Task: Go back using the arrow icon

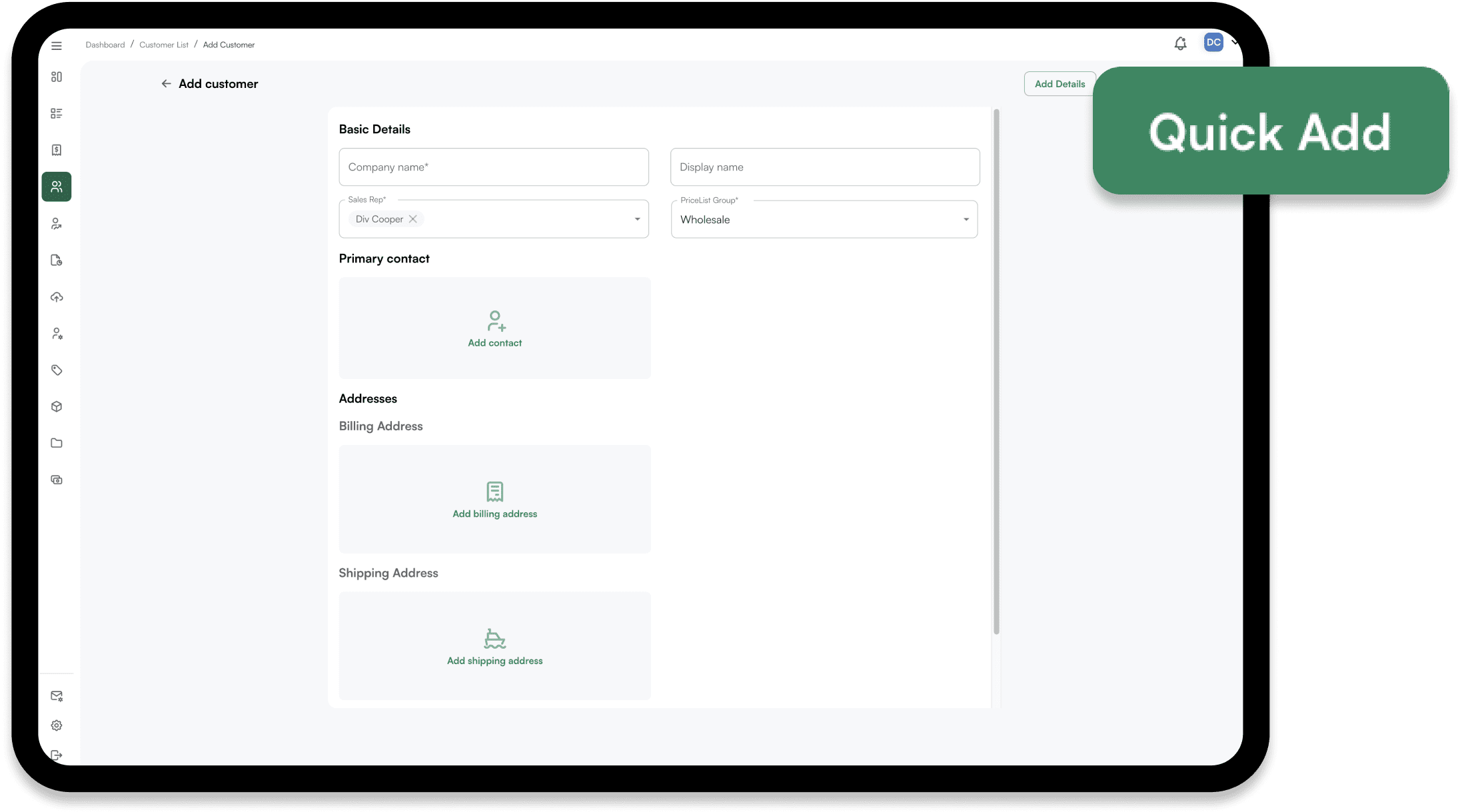Action: [166, 84]
